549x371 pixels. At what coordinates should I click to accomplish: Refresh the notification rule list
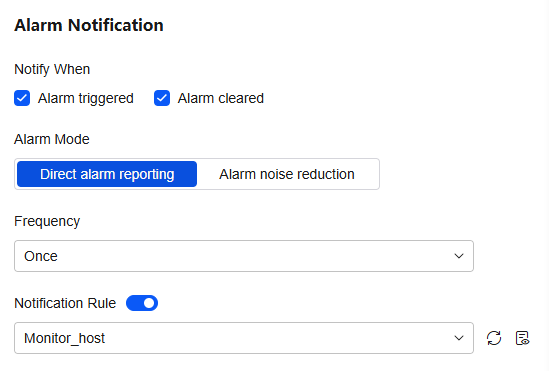[494, 338]
